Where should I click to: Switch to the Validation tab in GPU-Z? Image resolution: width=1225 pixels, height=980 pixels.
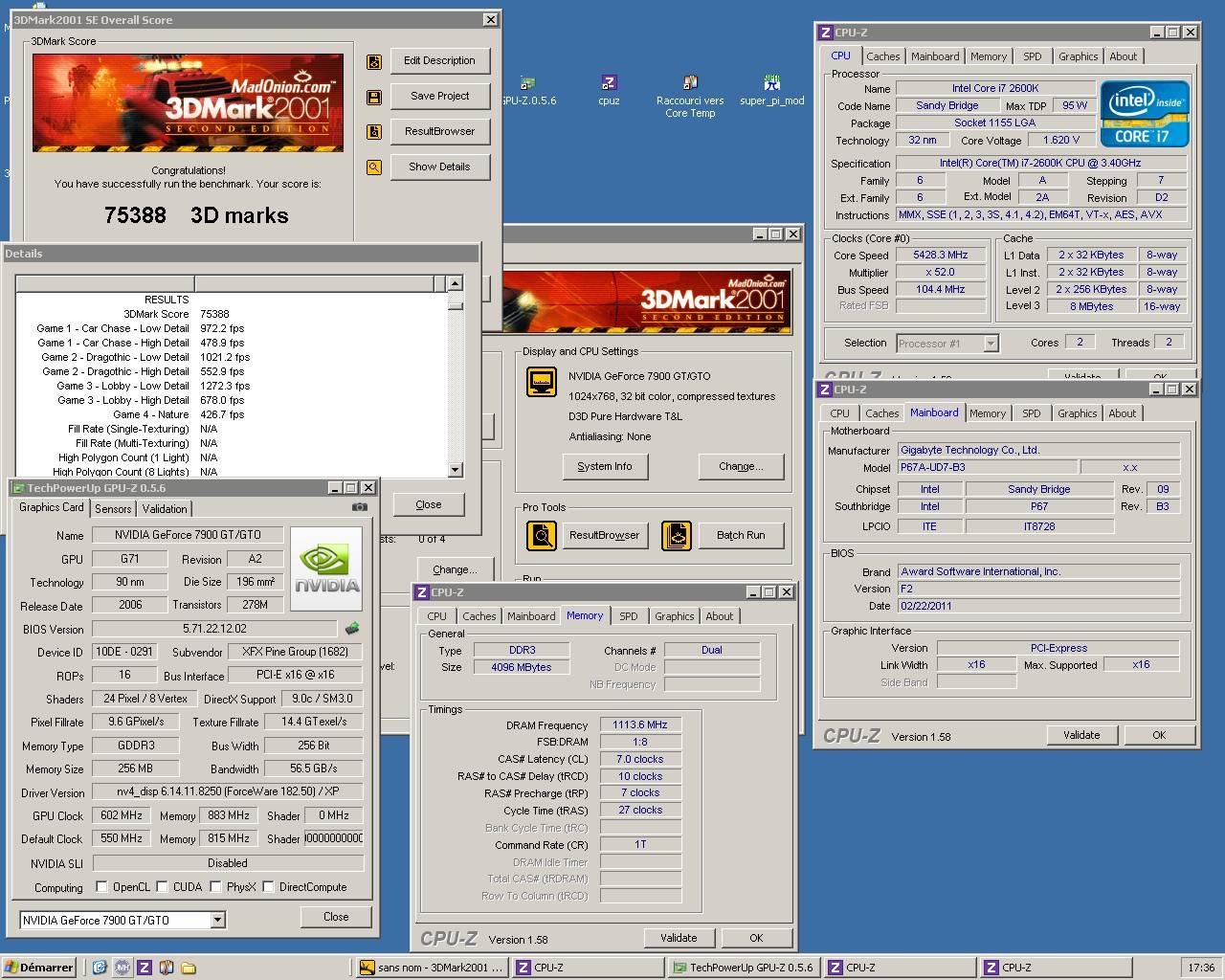[x=165, y=509]
